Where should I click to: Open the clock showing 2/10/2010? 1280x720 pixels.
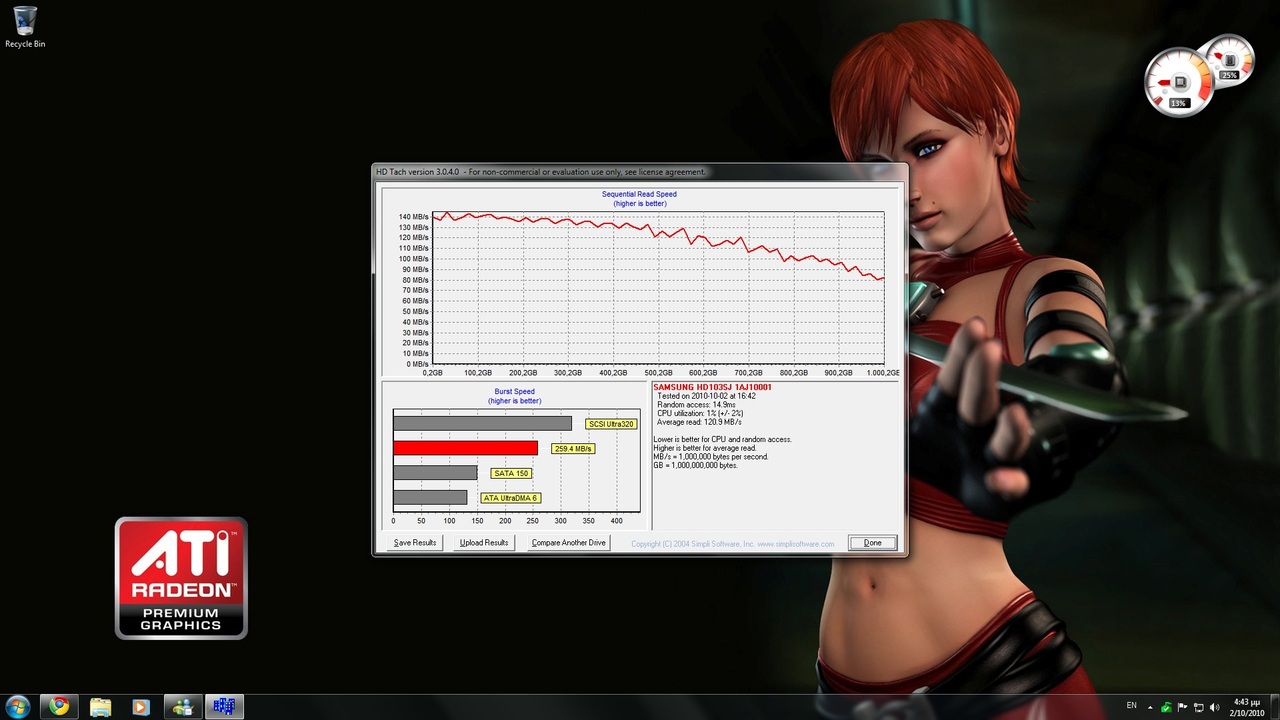tap(1247, 707)
